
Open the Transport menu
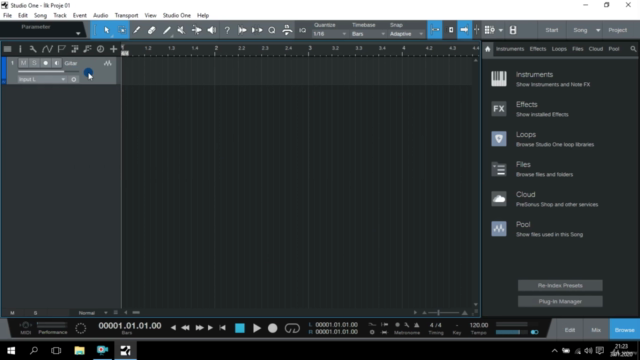click(x=126, y=16)
